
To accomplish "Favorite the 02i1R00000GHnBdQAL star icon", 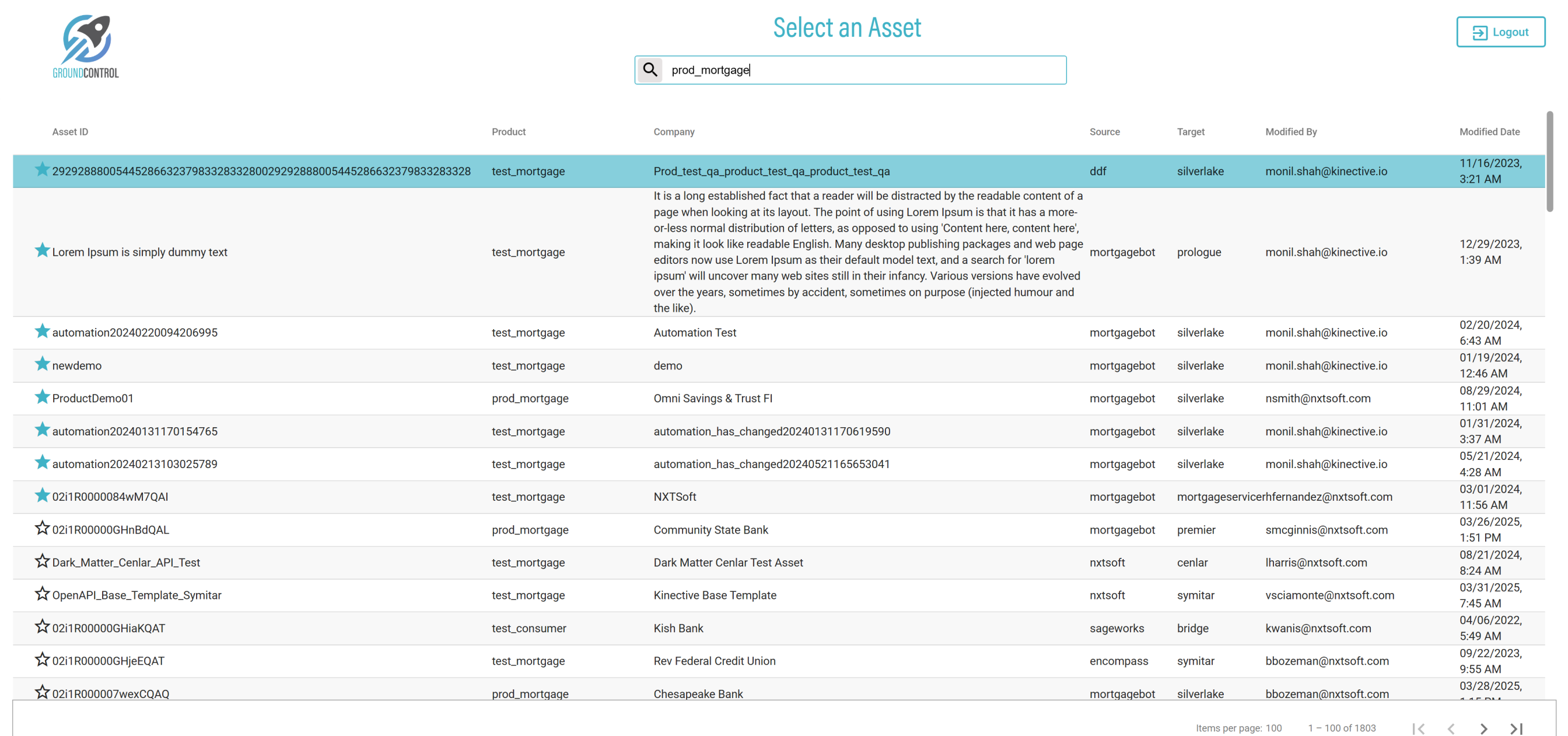I will pyautogui.click(x=42, y=528).
